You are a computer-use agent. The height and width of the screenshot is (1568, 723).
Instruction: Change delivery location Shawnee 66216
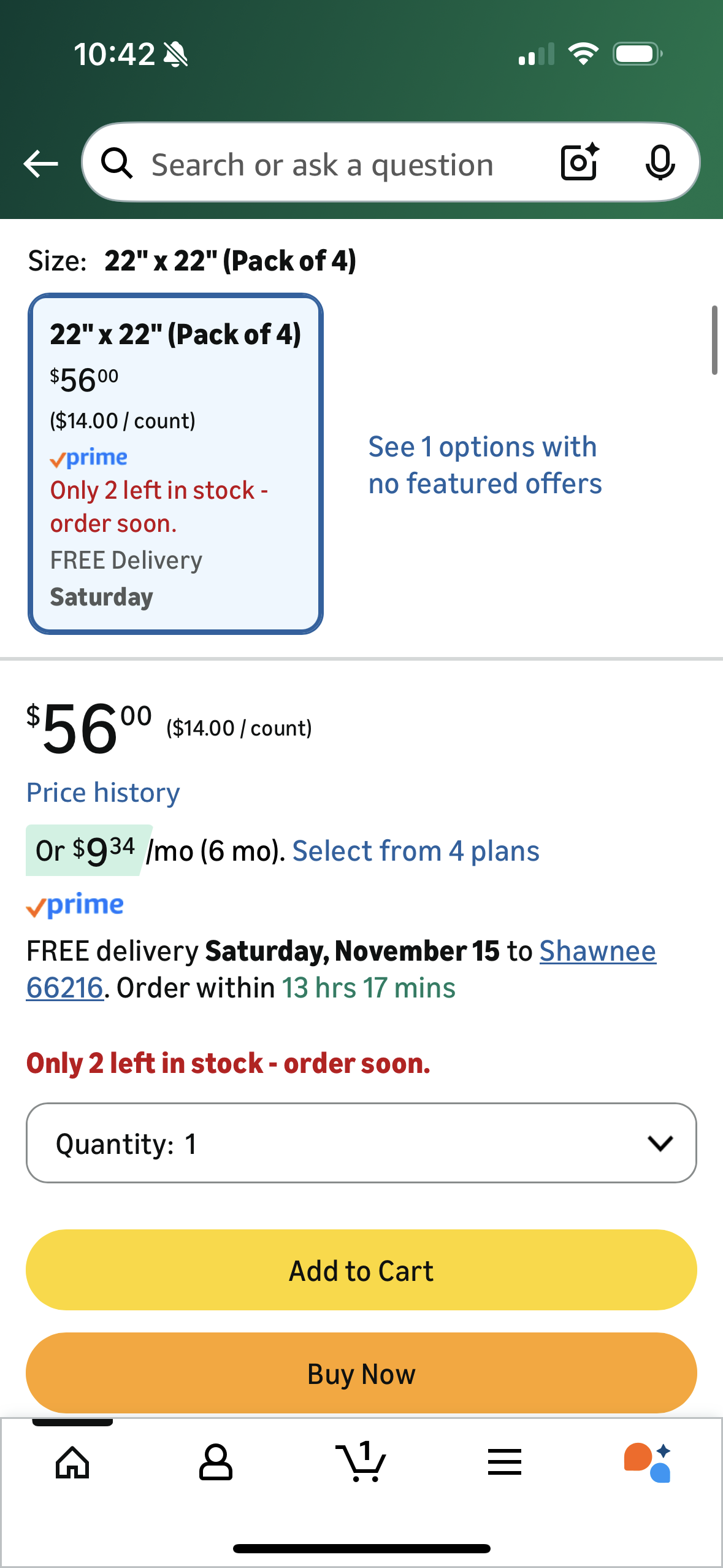click(597, 951)
